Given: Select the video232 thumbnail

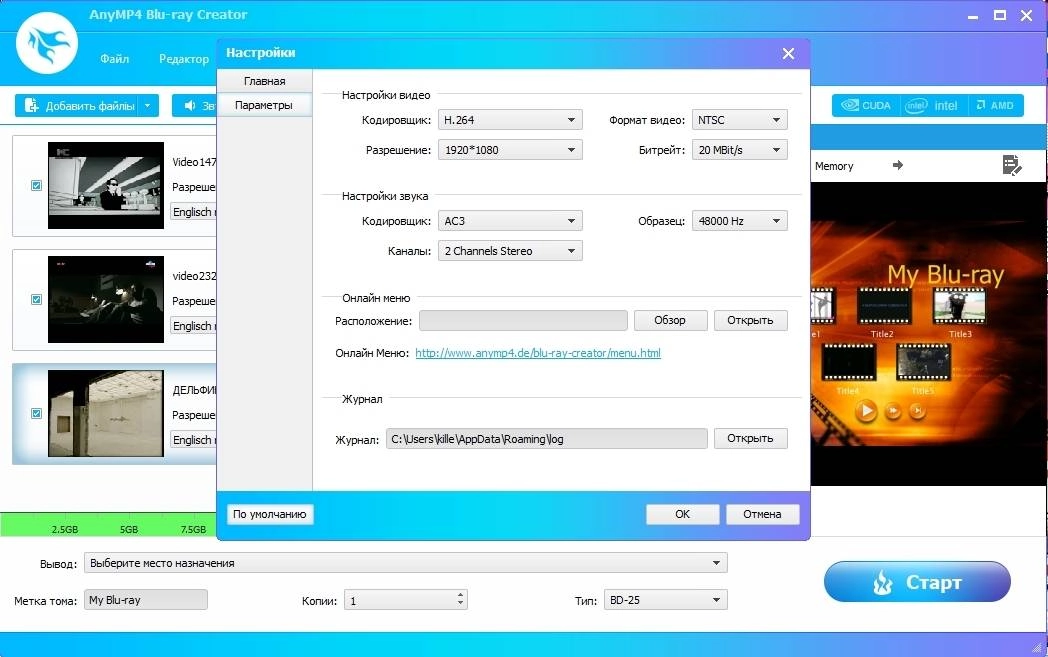Looking at the screenshot, I should tap(106, 299).
